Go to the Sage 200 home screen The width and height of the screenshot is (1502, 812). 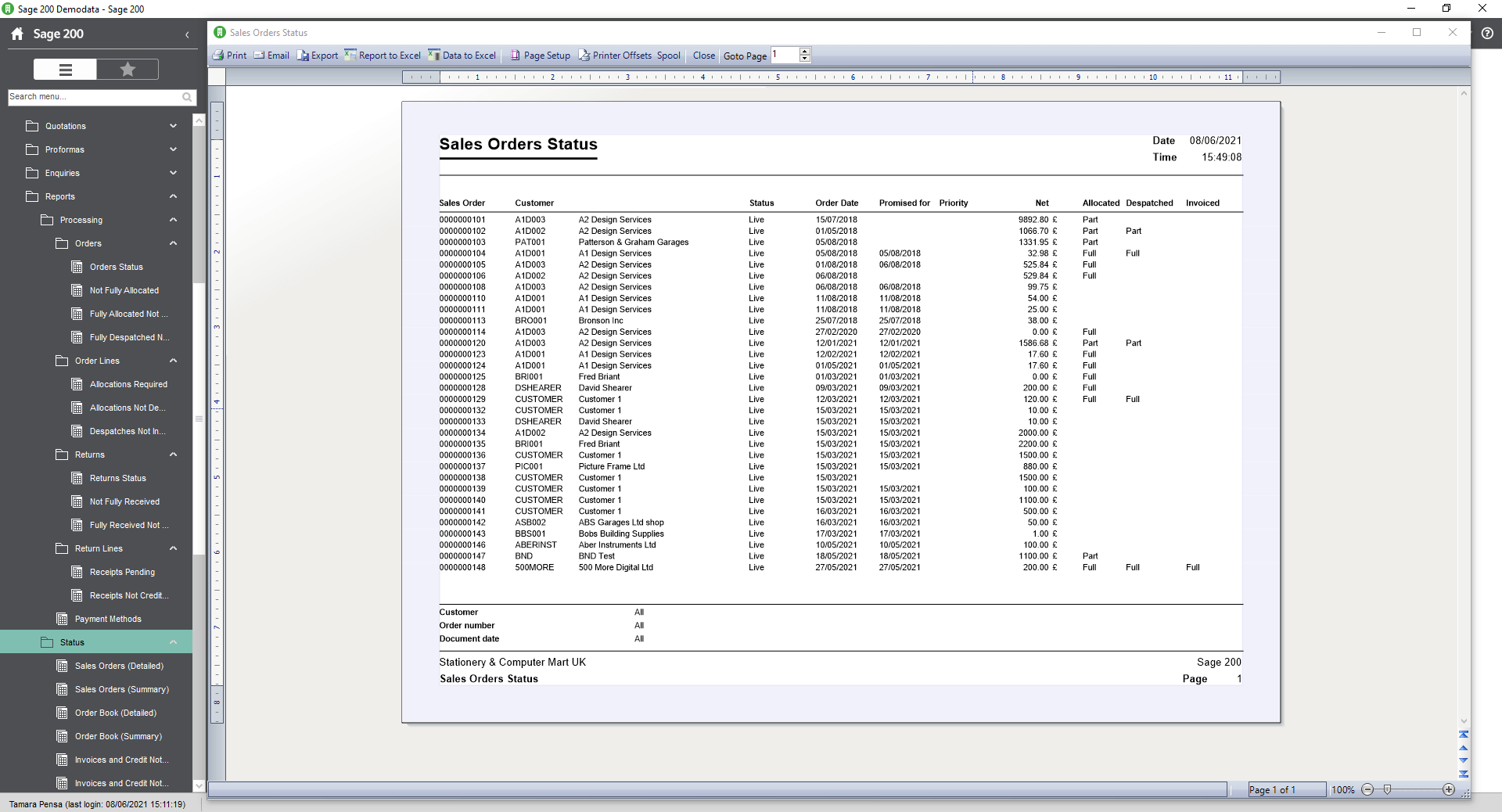[16, 34]
